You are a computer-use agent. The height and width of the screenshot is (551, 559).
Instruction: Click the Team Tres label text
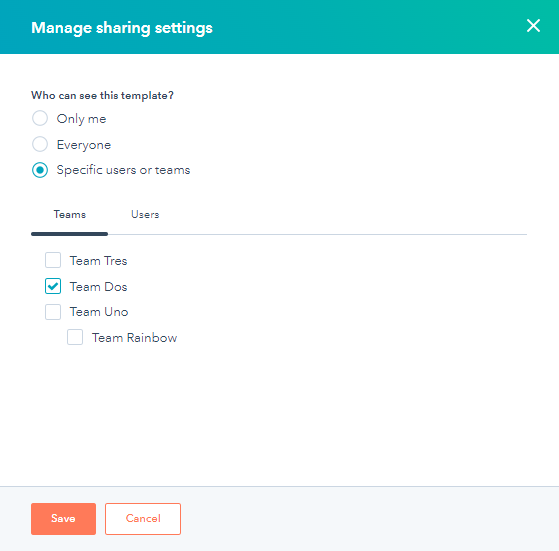pos(98,261)
